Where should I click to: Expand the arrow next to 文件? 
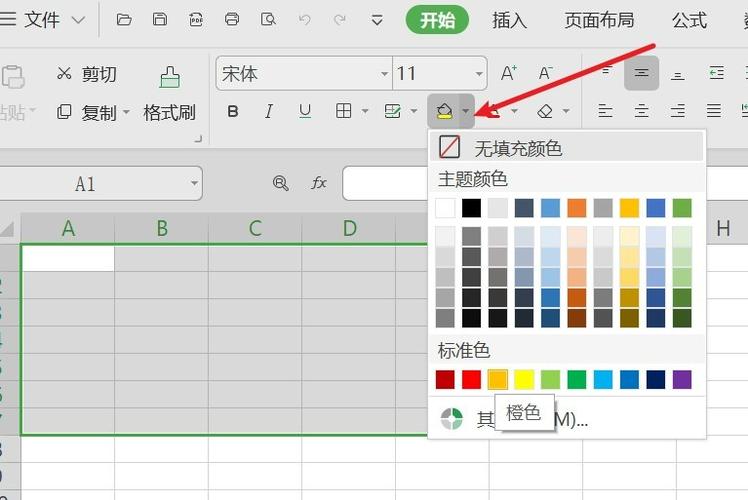[78, 20]
